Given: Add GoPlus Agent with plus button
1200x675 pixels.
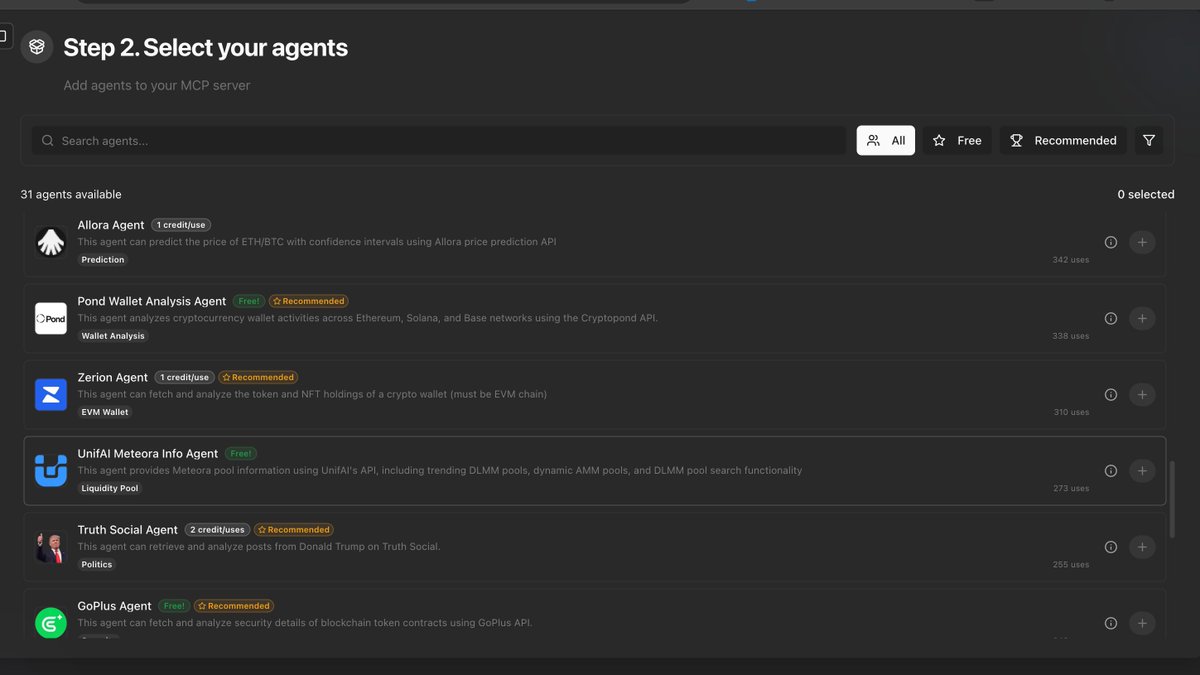Looking at the screenshot, I should click(1142, 623).
